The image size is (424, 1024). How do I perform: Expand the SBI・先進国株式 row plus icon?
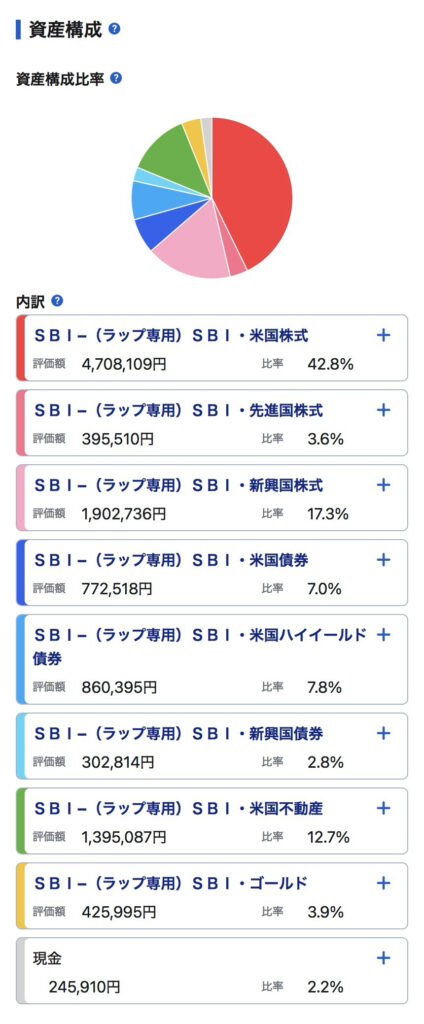point(383,410)
